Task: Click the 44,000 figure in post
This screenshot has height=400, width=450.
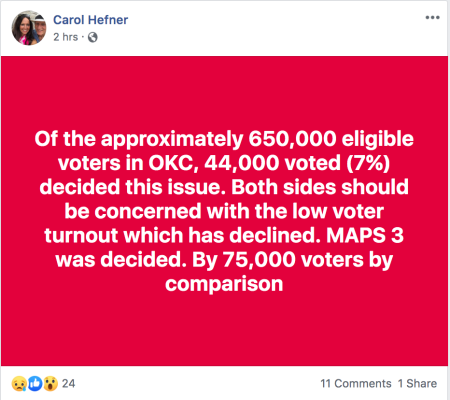Action: tap(242, 163)
